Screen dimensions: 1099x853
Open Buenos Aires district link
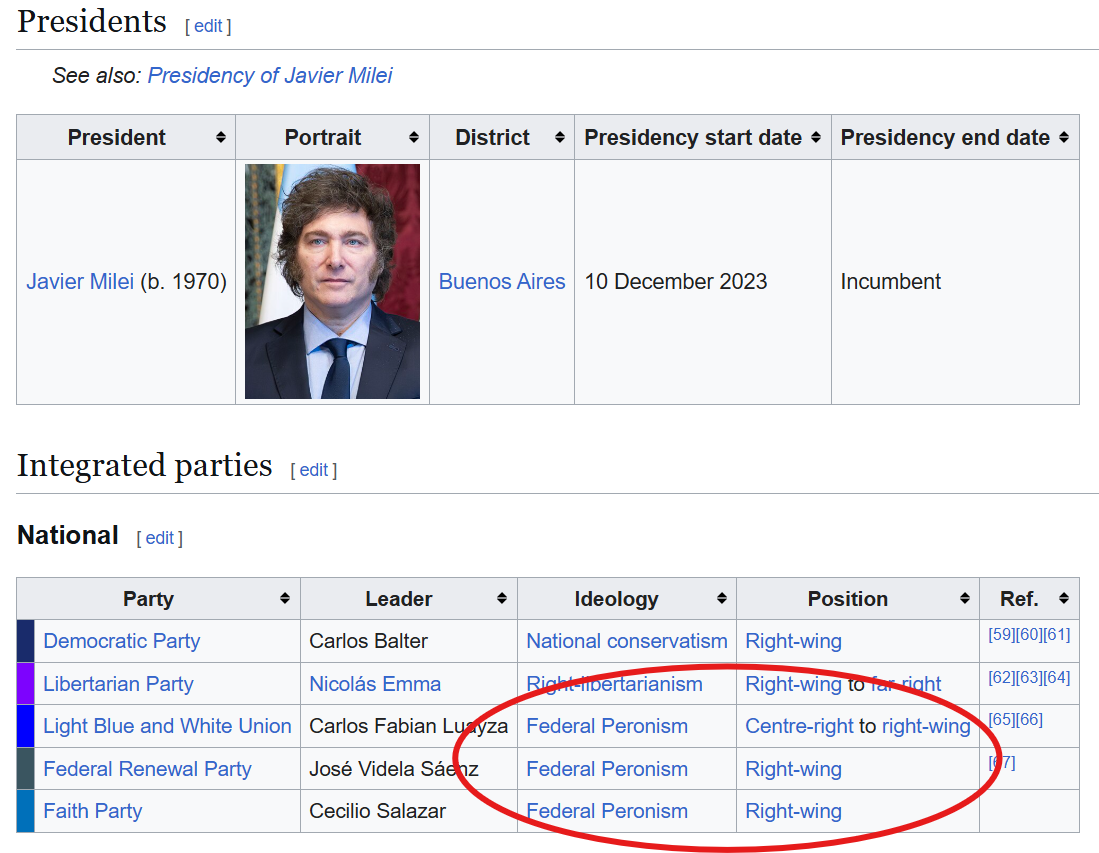502,281
